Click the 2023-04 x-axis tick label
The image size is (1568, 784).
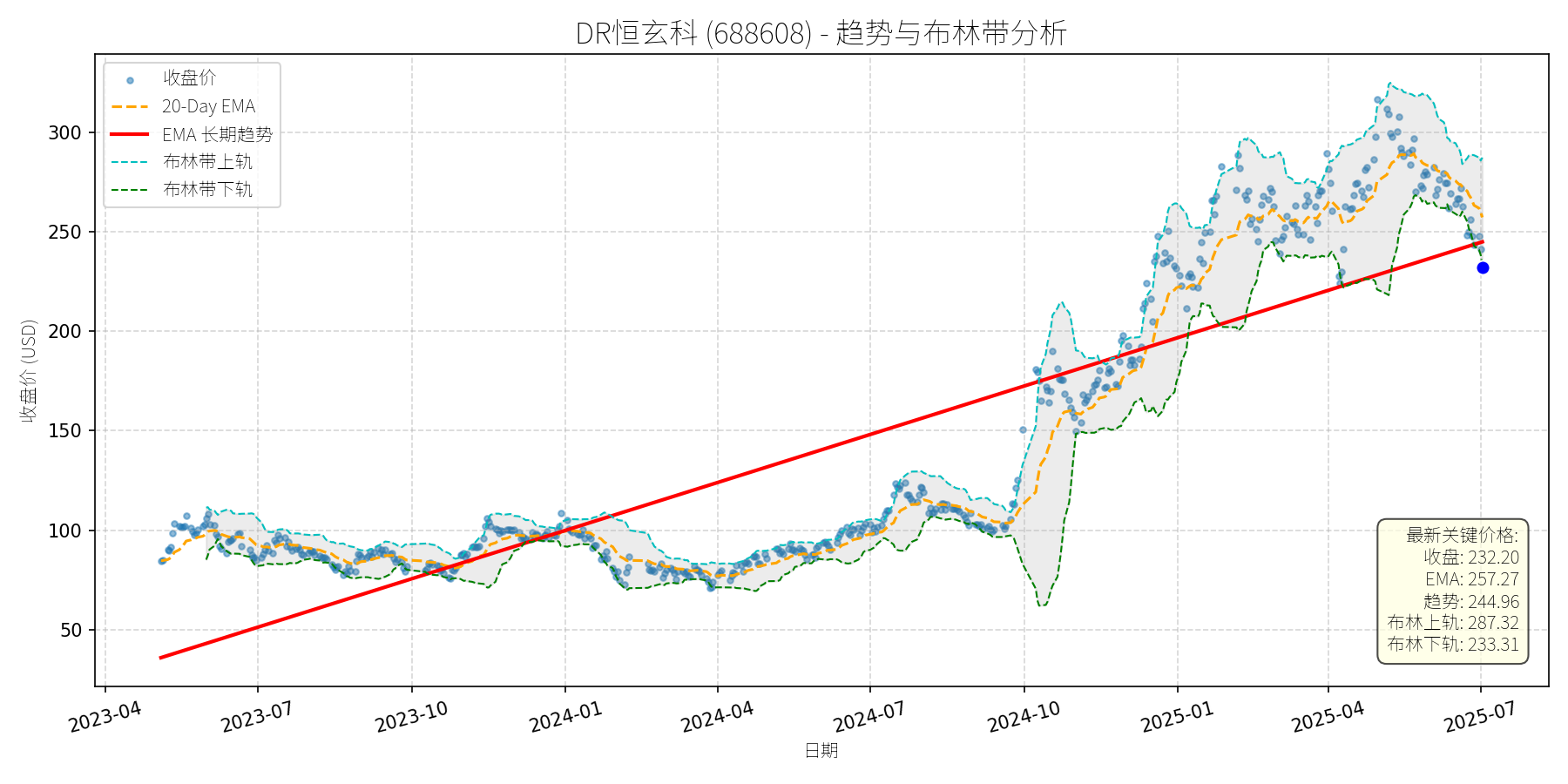[105, 717]
